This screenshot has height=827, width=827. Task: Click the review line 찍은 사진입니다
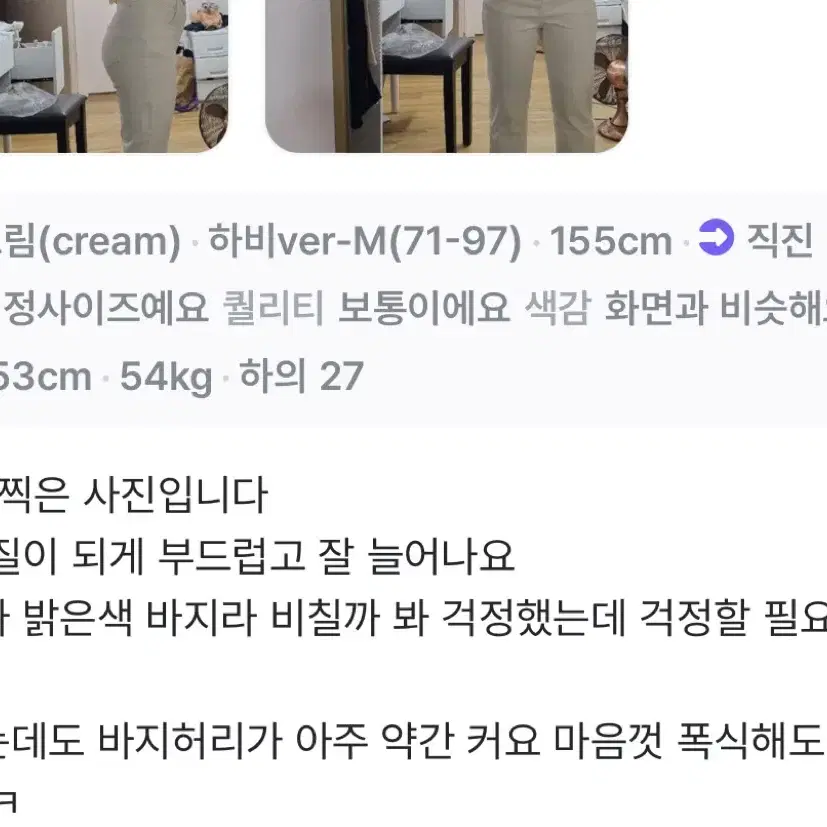(x=133, y=494)
